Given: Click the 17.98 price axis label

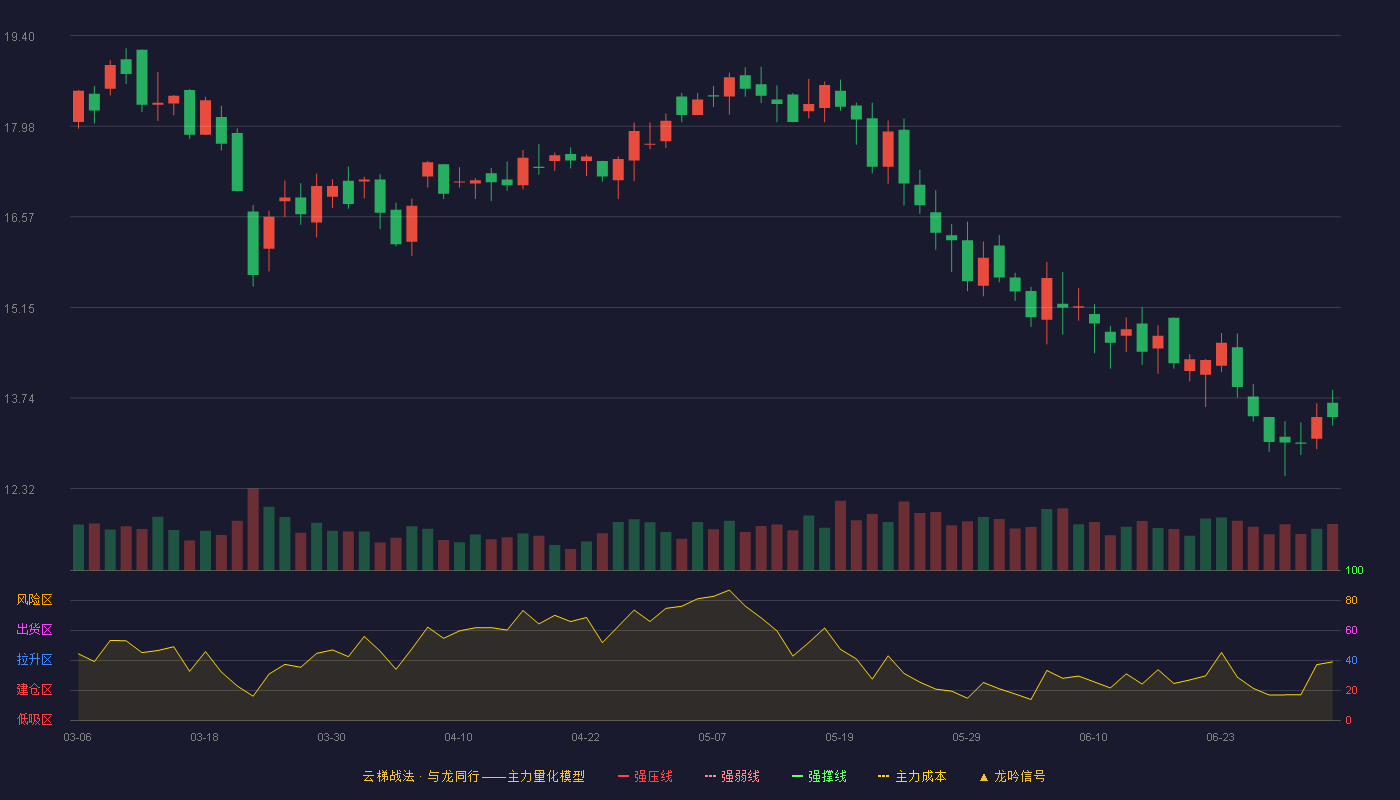Looking at the screenshot, I should 19,127.
